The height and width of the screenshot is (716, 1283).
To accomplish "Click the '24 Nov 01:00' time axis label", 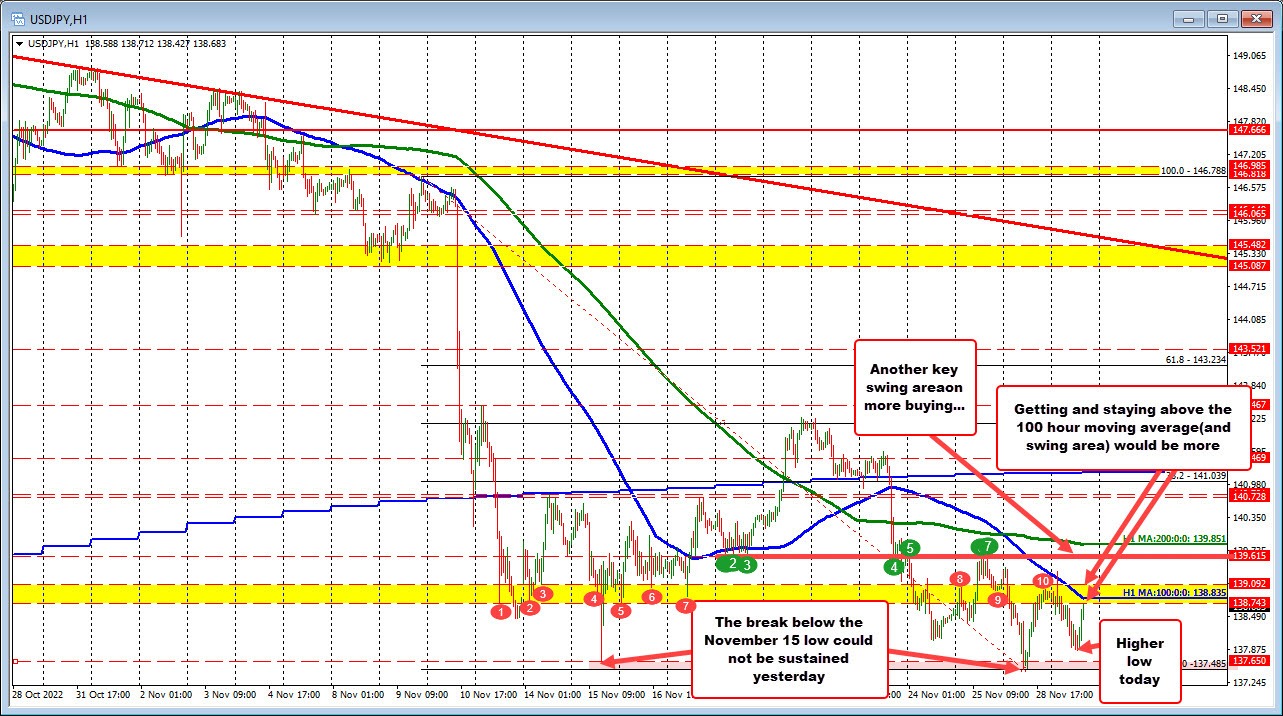I will pos(936,693).
